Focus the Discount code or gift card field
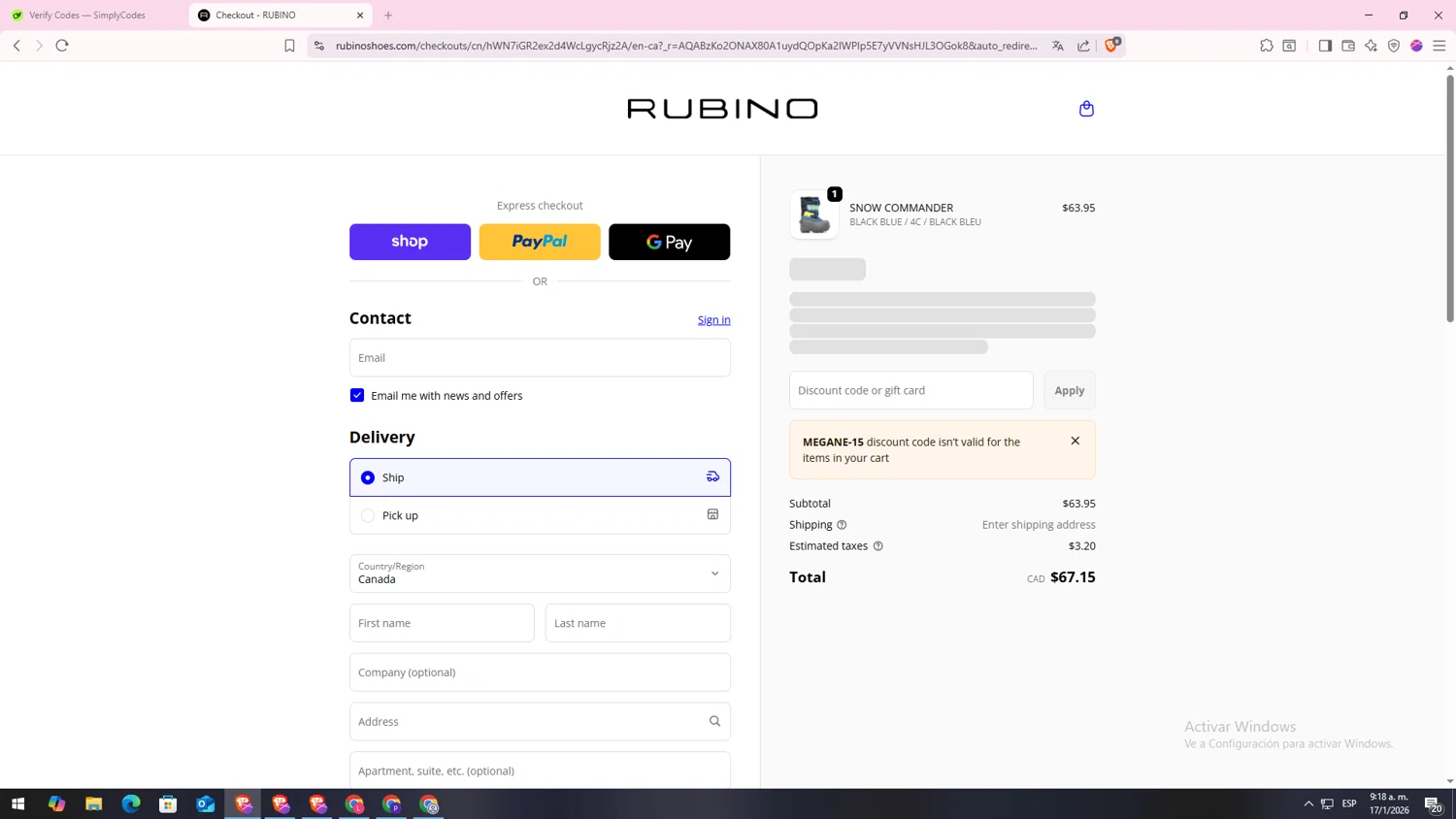Viewport: 1456px width, 819px height. (x=910, y=390)
